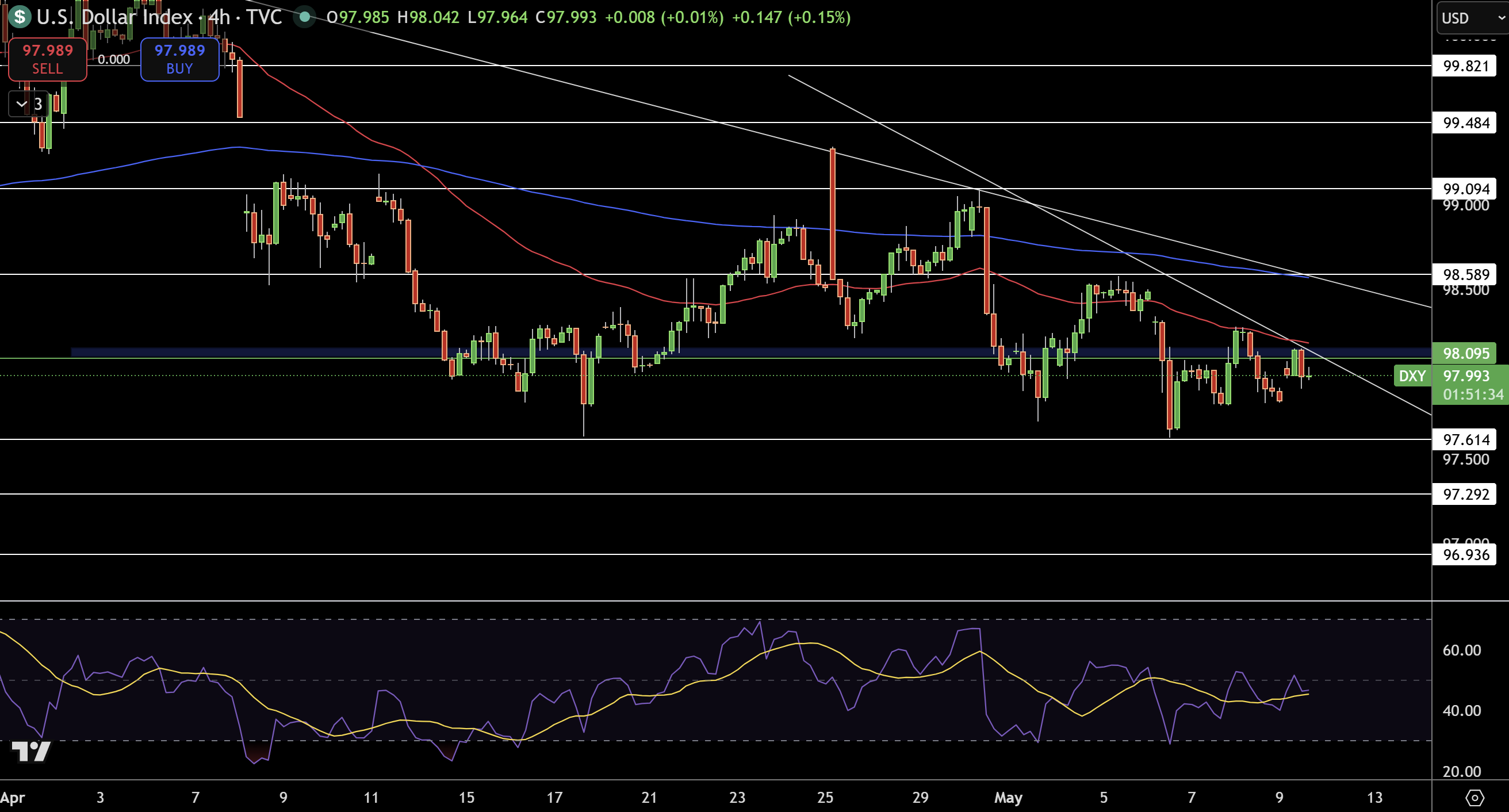Select the green 98.095 price label
The width and height of the screenshot is (1509, 812).
pyautogui.click(x=1464, y=353)
